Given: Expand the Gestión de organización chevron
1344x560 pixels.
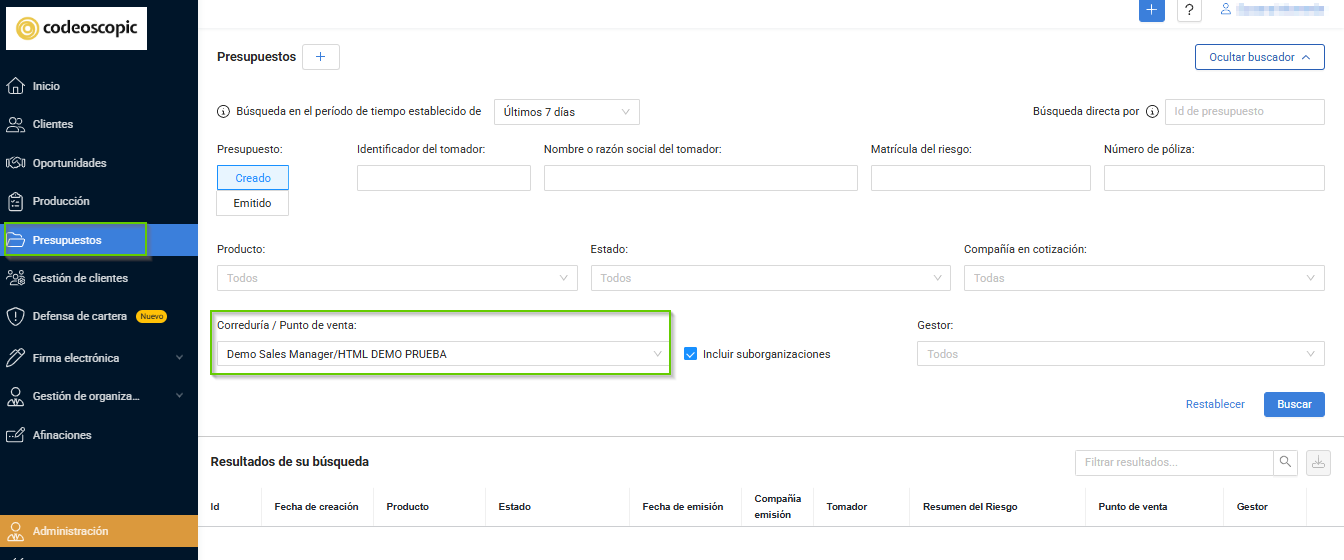Looking at the screenshot, I should click(x=180, y=396).
